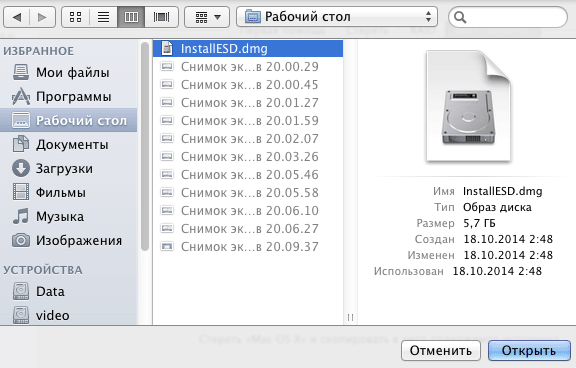
Task: Open Мои файлы in sidebar
Action: tap(69, 72)
